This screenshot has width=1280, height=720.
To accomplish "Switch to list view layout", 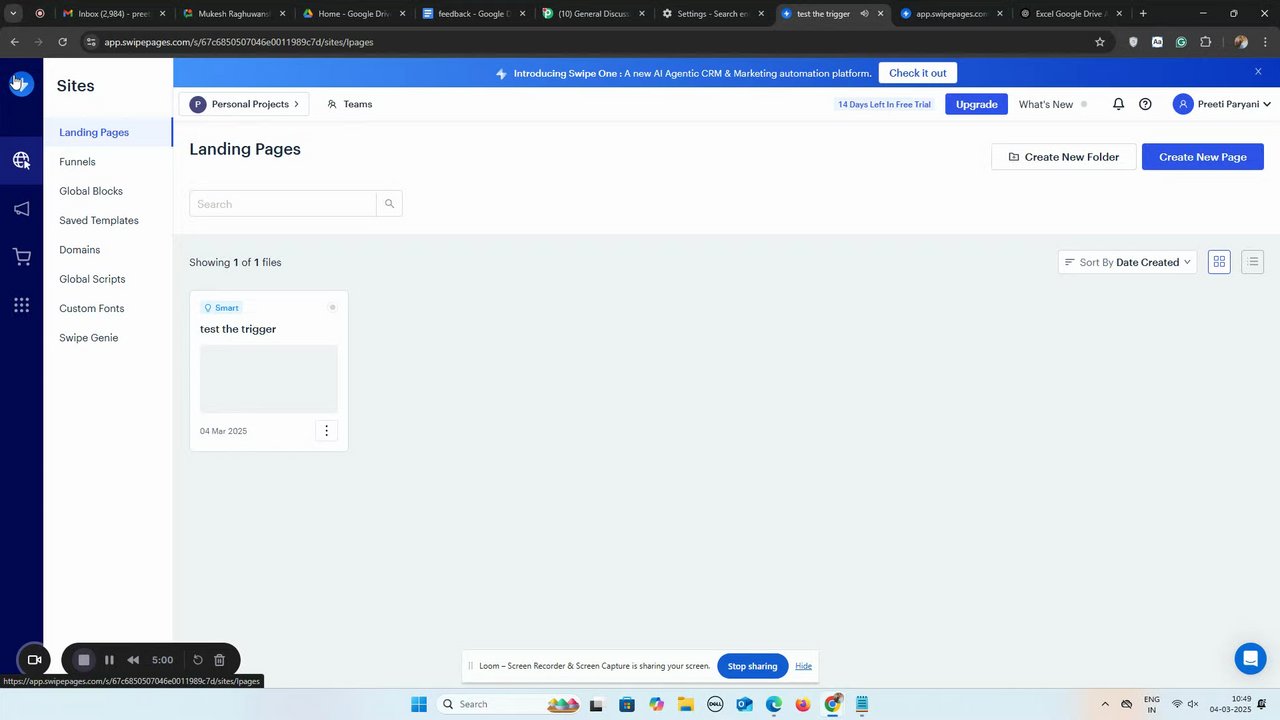I will [x=1252, y=262].
